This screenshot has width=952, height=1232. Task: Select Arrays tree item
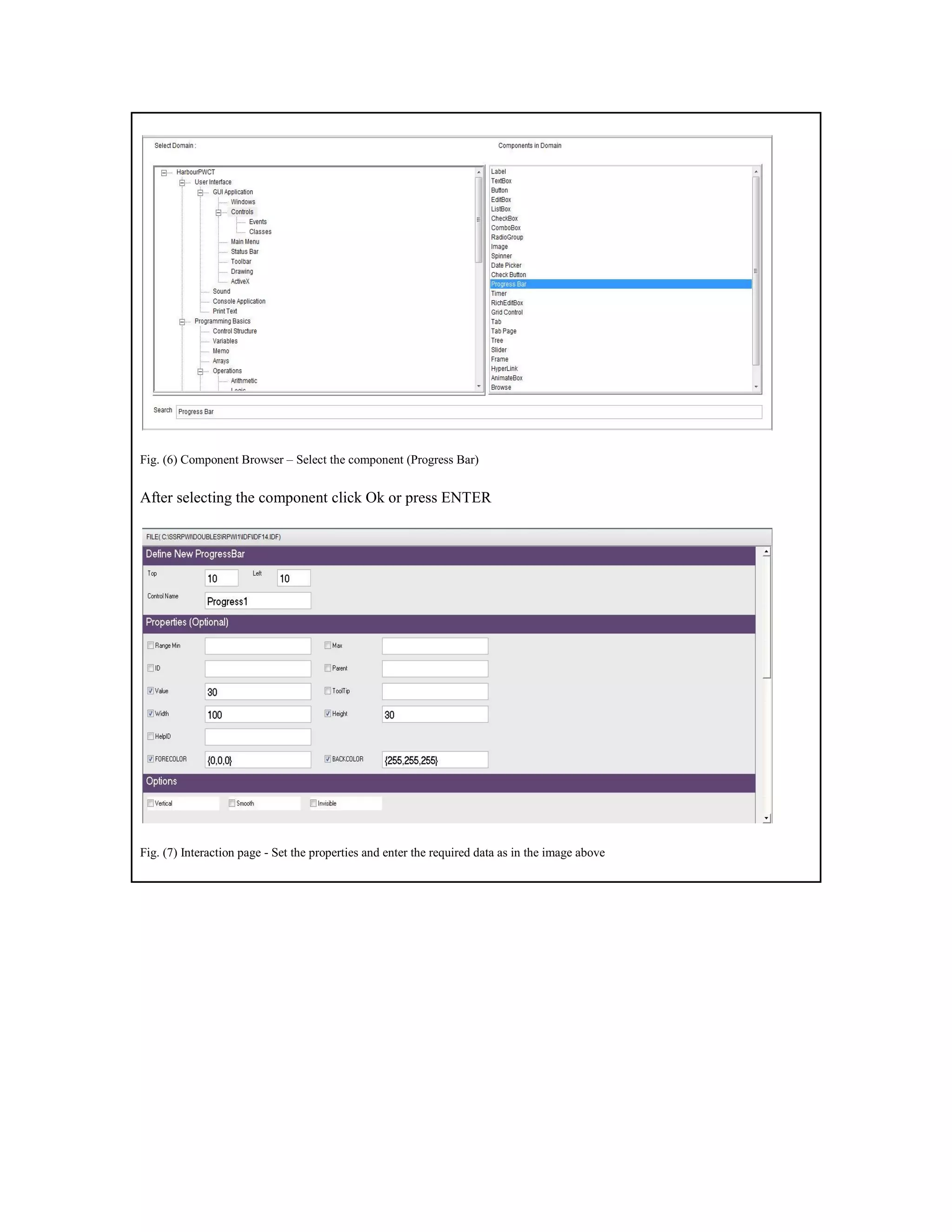tap(220, 361)
